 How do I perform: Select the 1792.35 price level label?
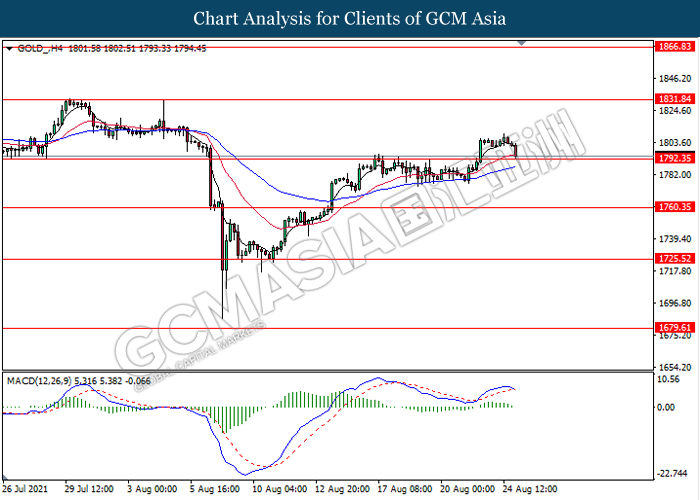pyautogui.click(x=675, y=158)
